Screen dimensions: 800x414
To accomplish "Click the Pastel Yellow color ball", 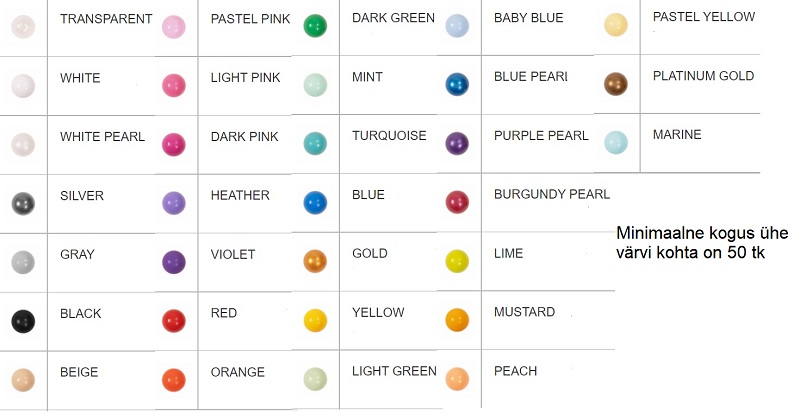I will coord(616,25).
